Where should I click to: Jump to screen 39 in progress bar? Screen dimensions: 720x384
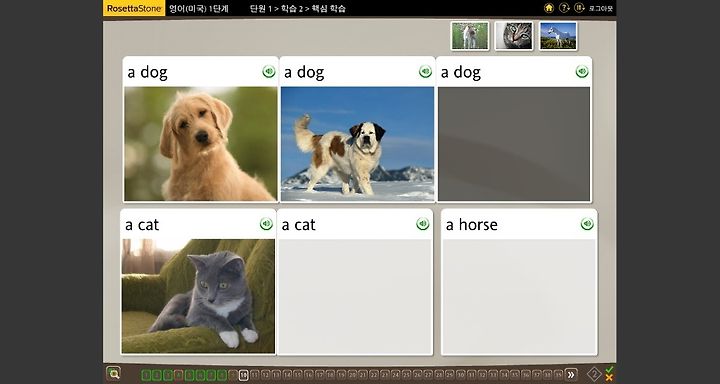pyautogui.click(x=558, y=375)
